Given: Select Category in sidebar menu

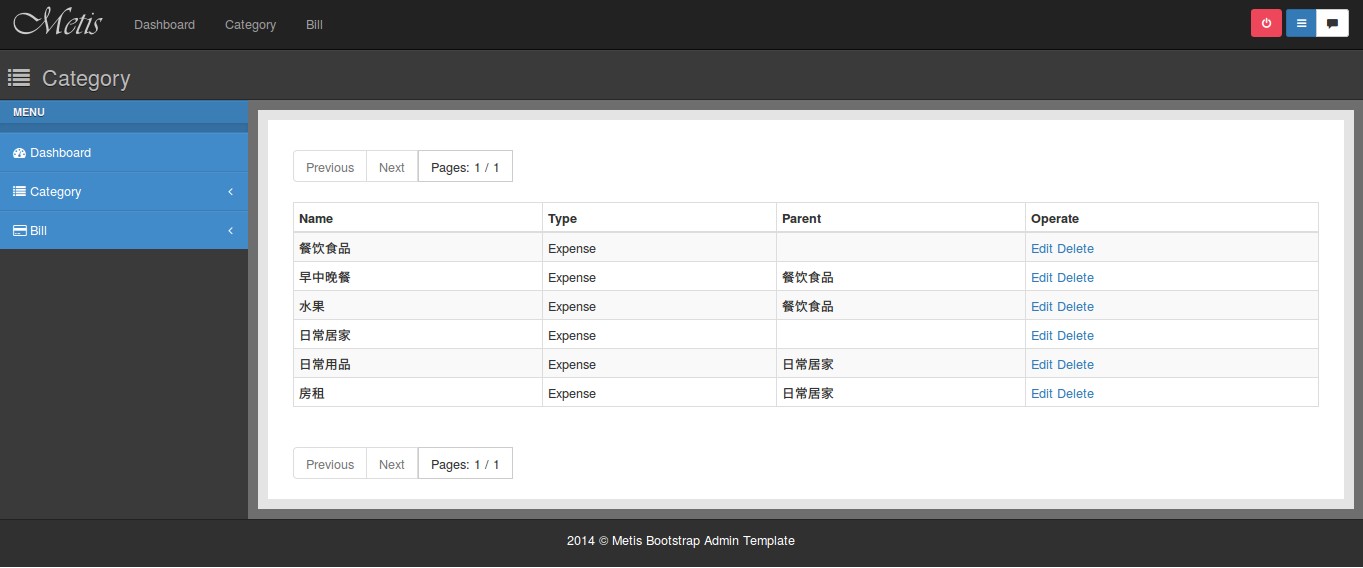Looking at the screenshot, I should tap(124, 191).
